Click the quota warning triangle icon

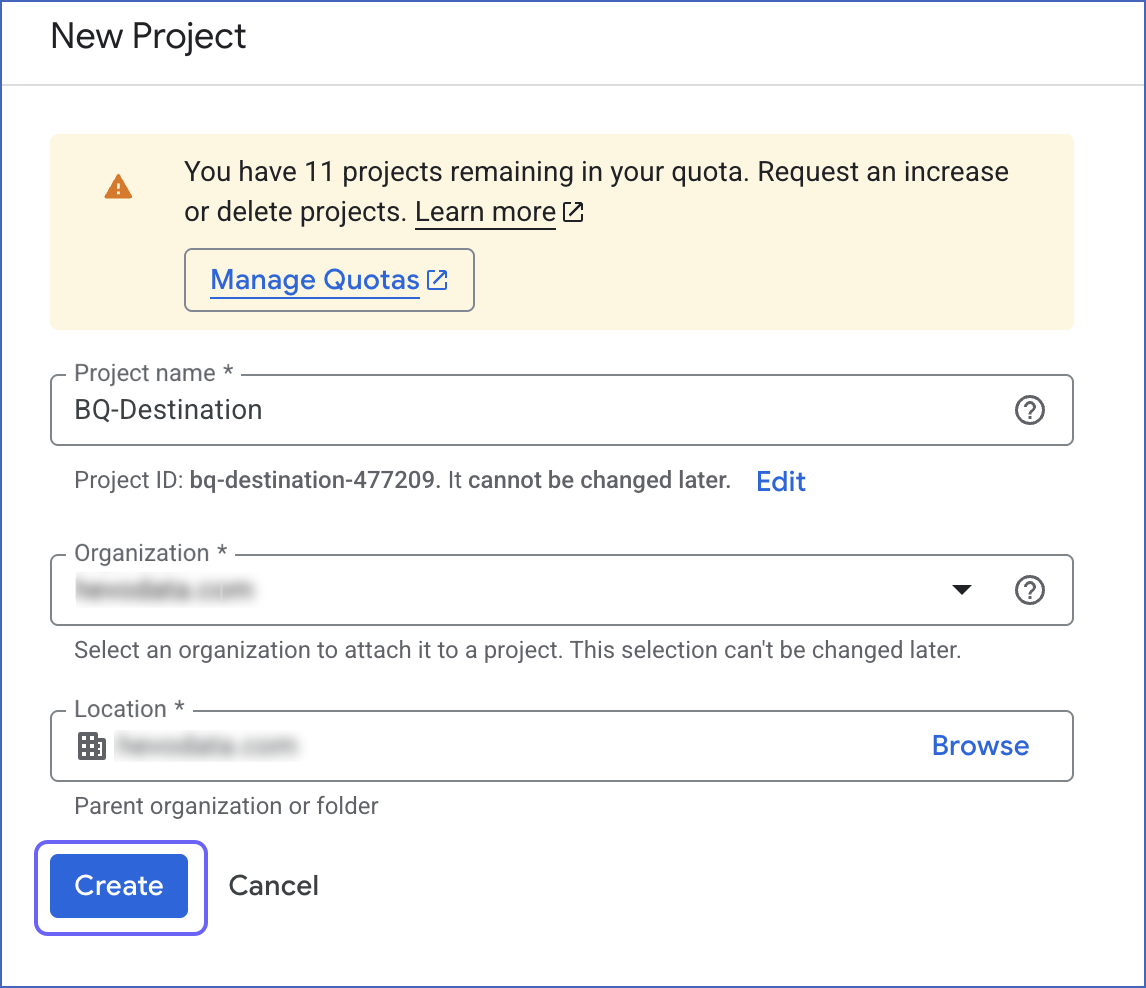pos(118,186)
